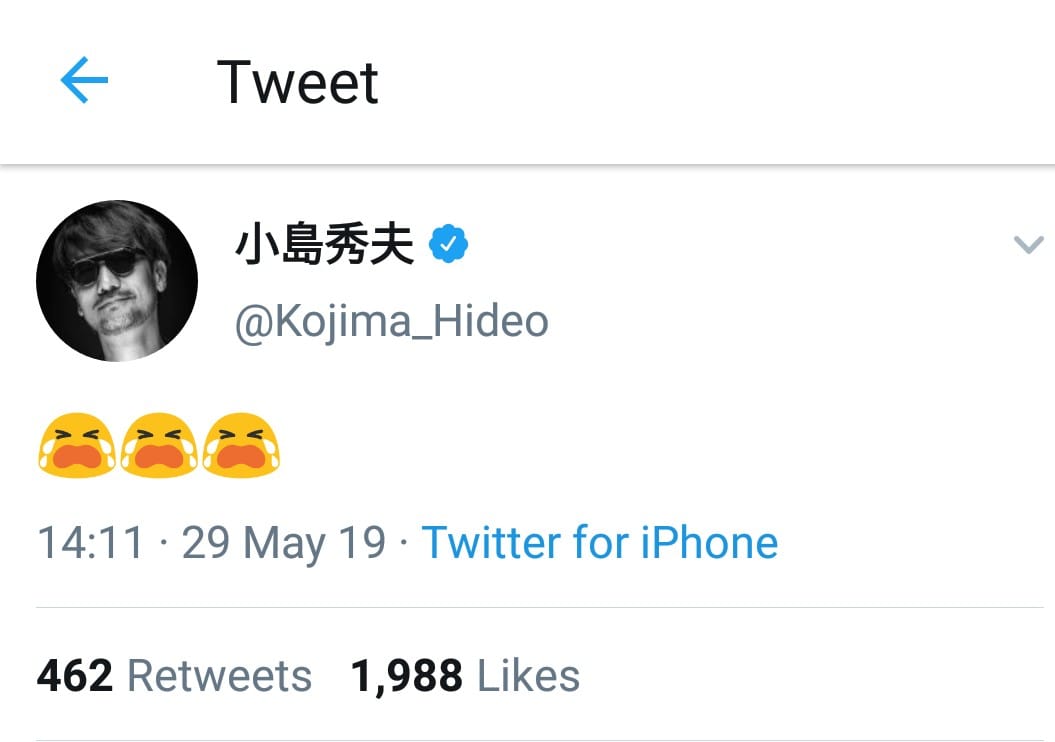
Task: Tap the Tweet header title
Action: click(x=297, y=82)
